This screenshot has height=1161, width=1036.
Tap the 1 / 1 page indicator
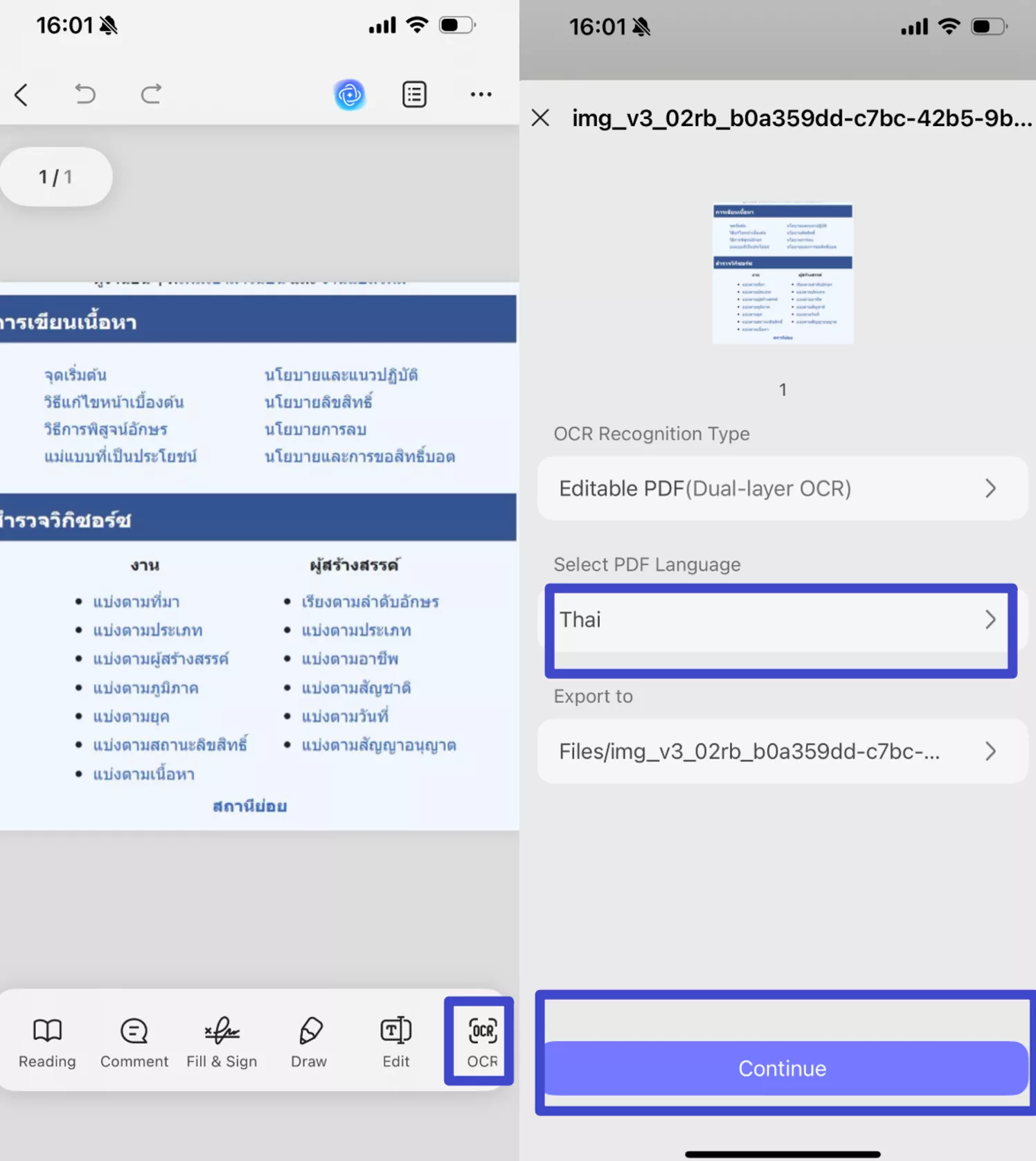56,177
